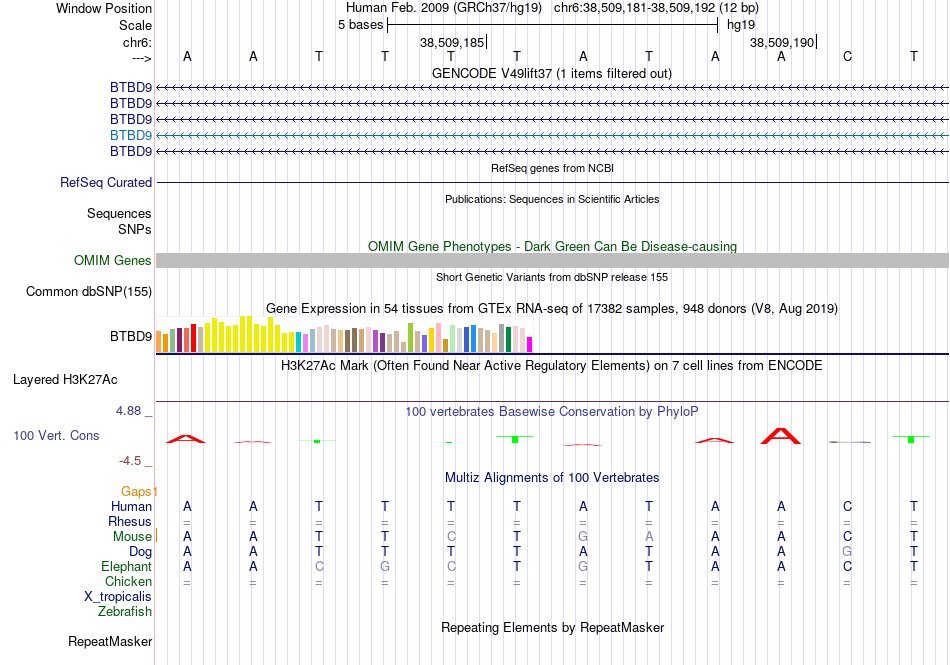Pick the maroon GTEx expression bar
This screenshot has width=950, height=665.
[x=179, y=340]
